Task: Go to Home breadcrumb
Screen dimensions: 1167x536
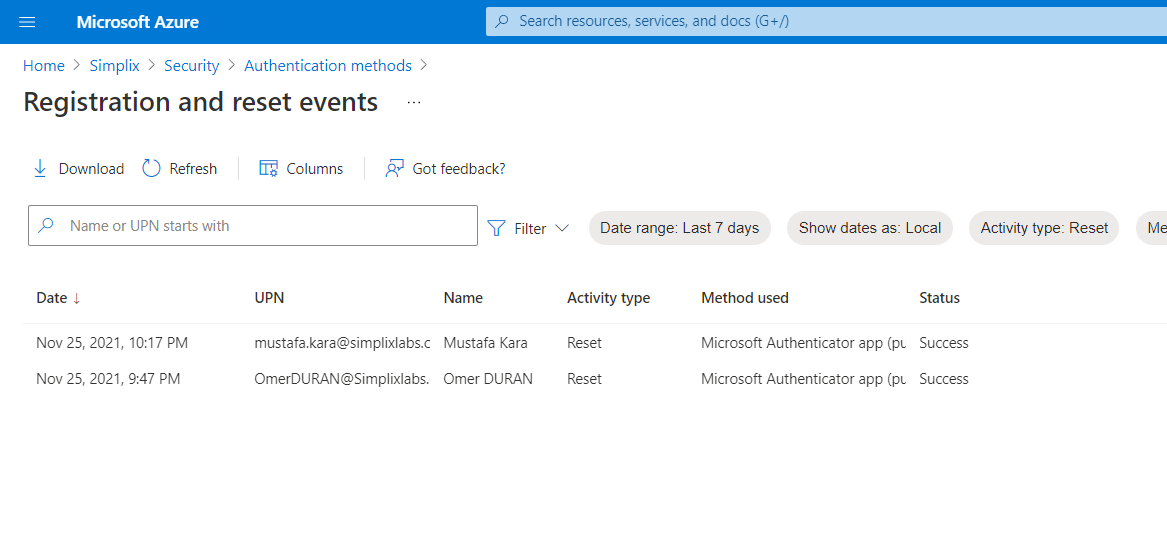Action: coord(44,66)
